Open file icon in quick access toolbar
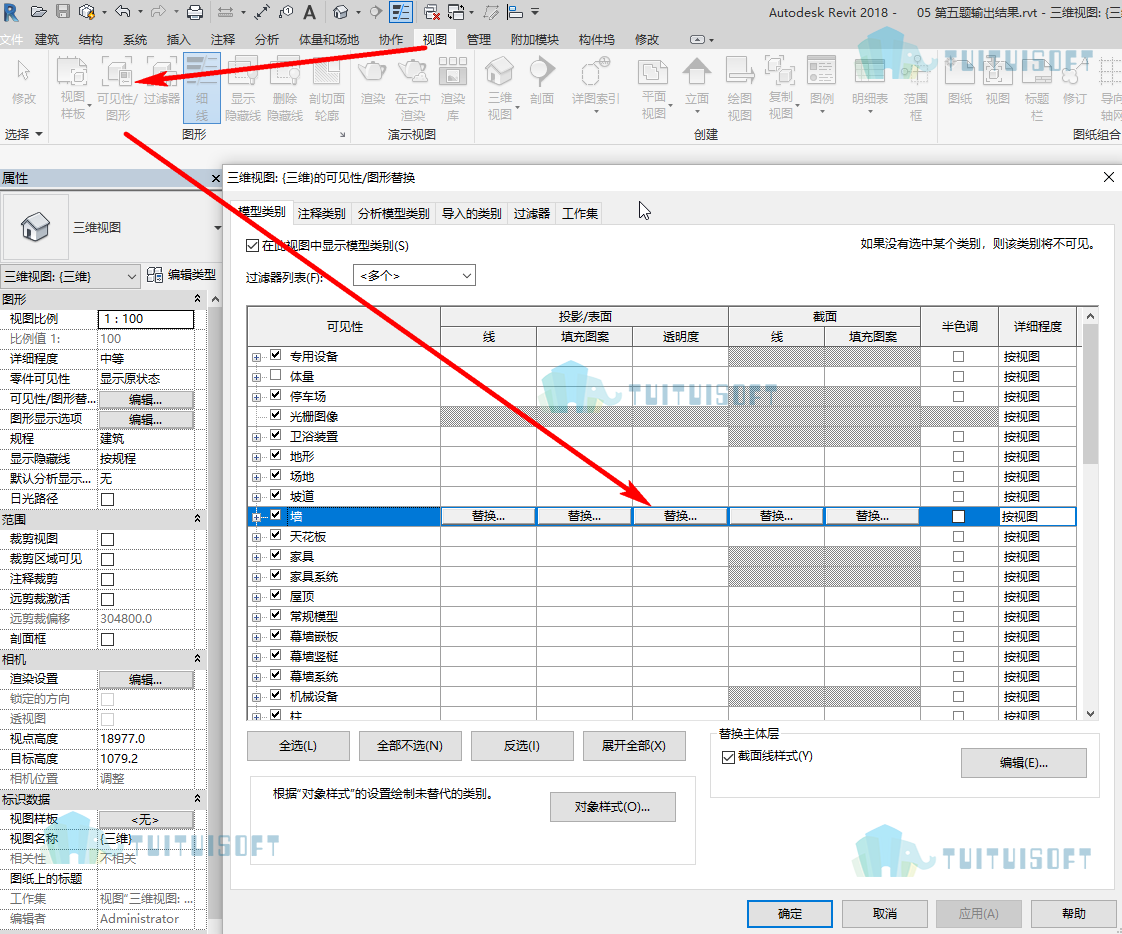This screenshot has height=934, width=1122. click(39, 12)
